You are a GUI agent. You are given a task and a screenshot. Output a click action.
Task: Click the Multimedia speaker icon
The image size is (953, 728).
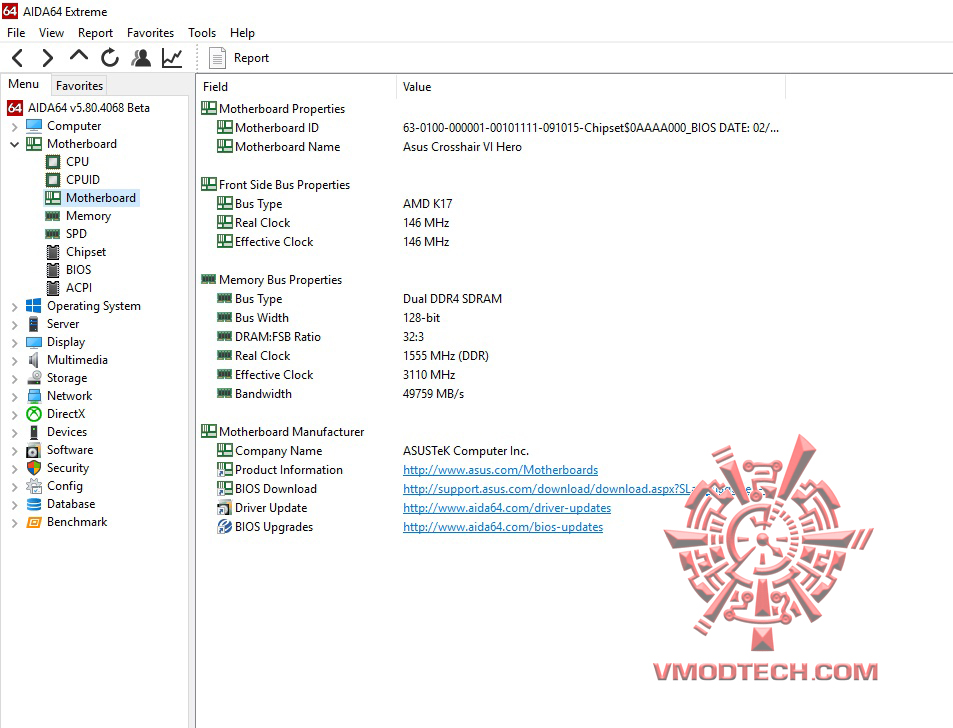pyautogui.click(x=33, y=360)
